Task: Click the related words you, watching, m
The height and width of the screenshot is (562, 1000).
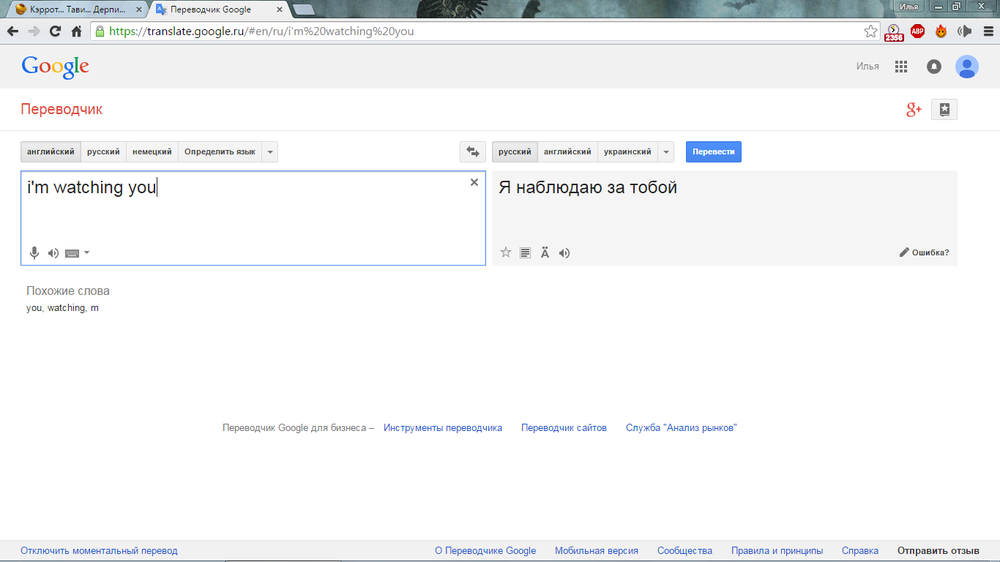Action: pos(62,308)
